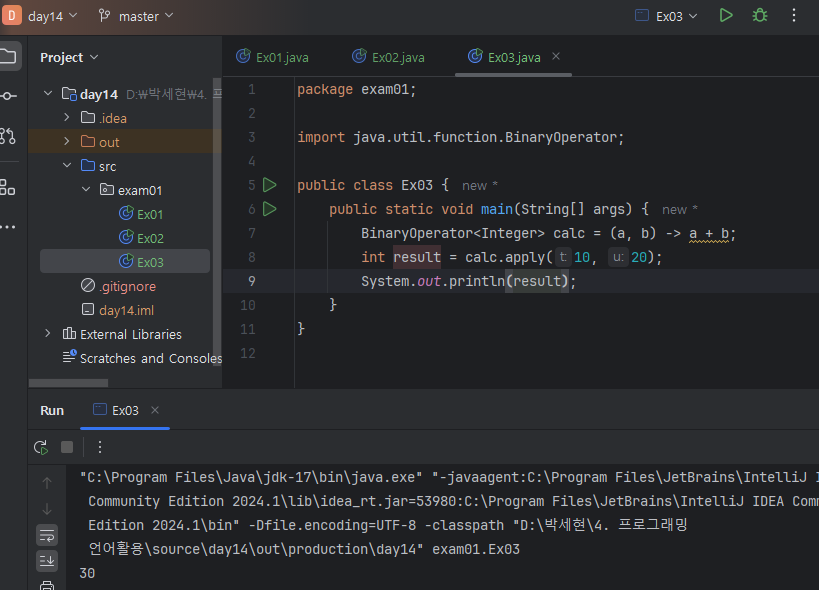Click the 'result' variable on line 8
The image size is (819, 590).
click(417, 257)
